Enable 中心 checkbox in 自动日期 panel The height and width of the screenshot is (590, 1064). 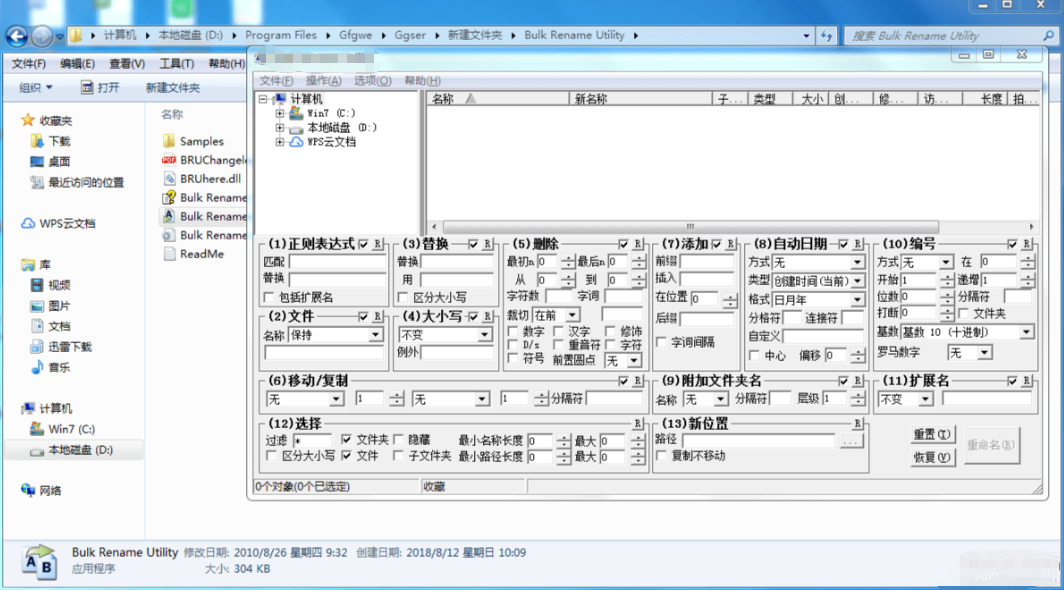pyautogui.click(x=754, y=355)
